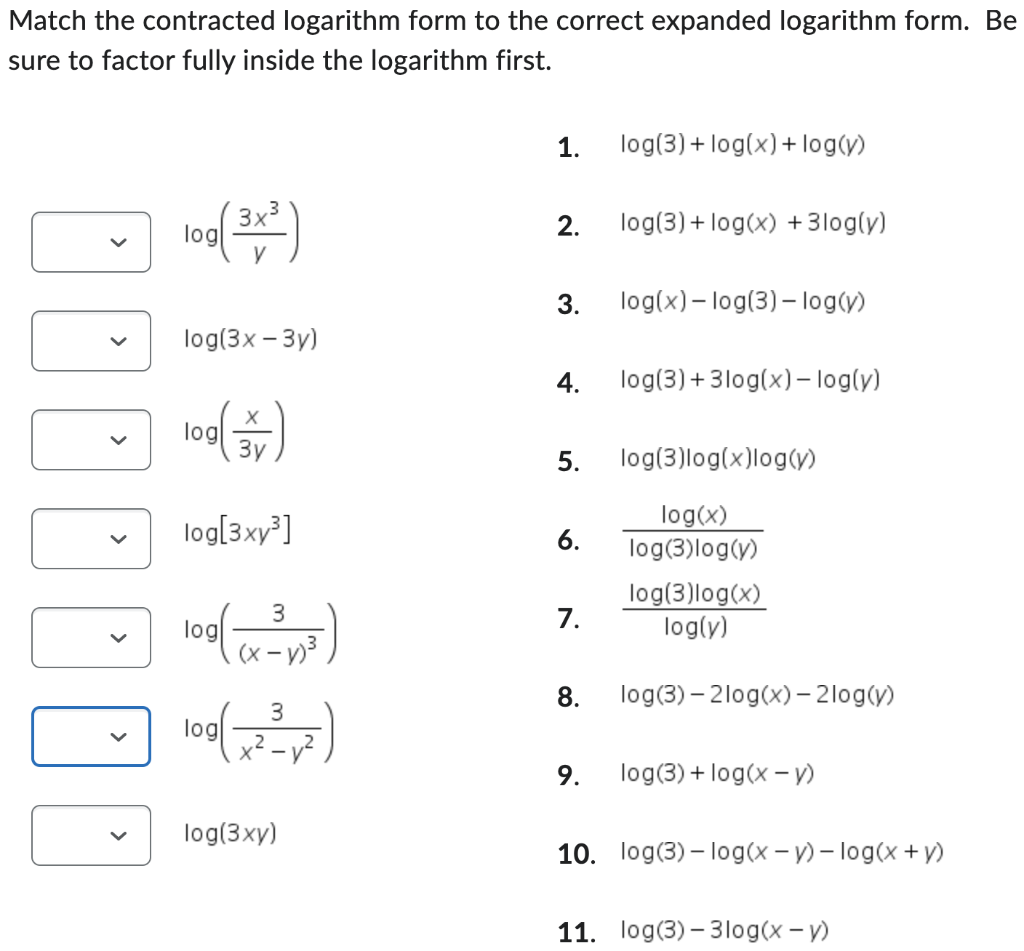Select option 4: log(3)+3log(x)−log(y)
This screenshot has height=951, width=1024.
752,379
